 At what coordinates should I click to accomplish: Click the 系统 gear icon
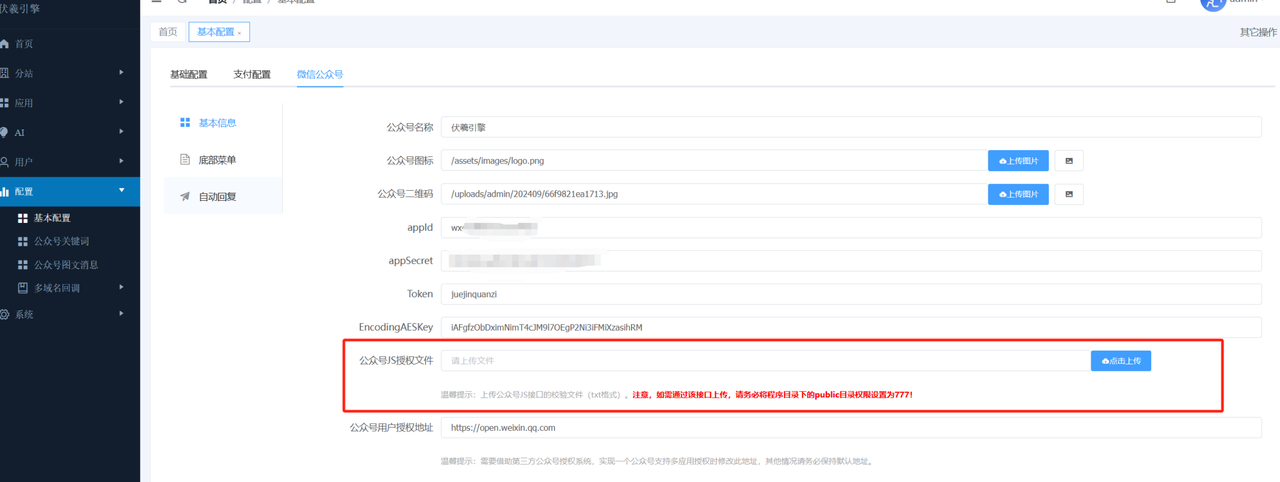coord(5,314)
